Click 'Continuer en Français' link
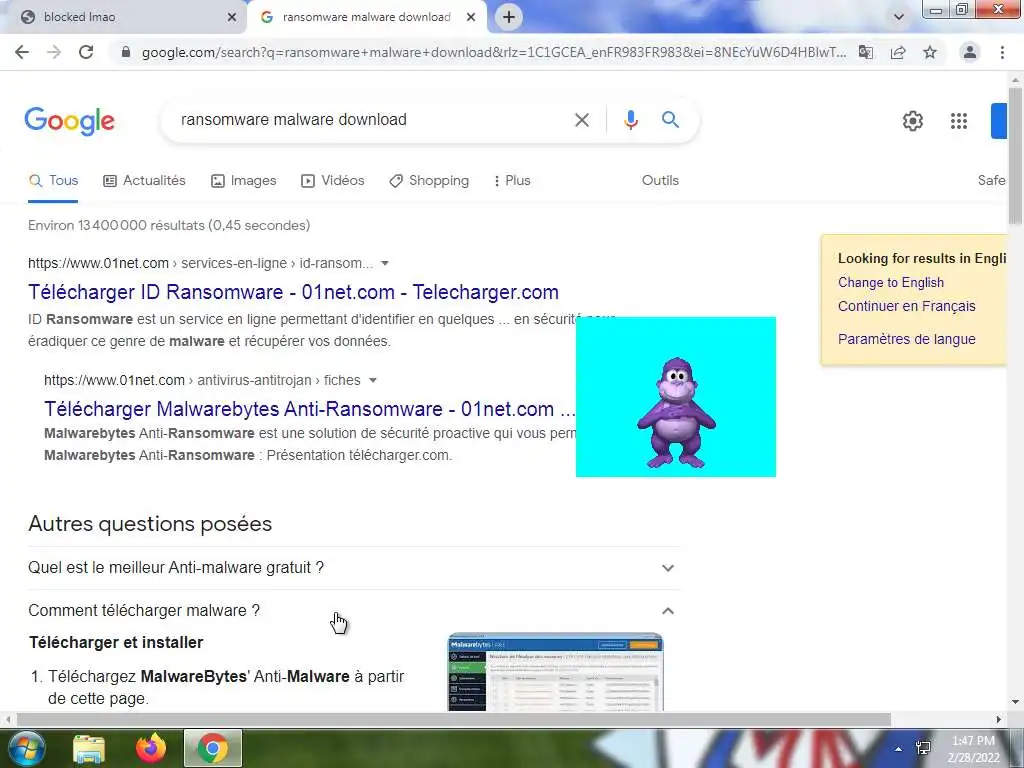 click(906, 306)
